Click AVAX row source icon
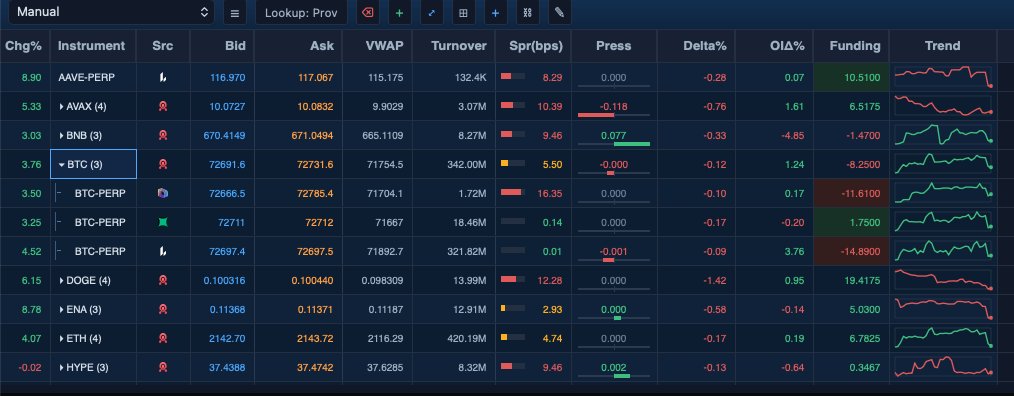Image resolution: width=1014 pixels, height=396 pixels. tap(163, 107)
